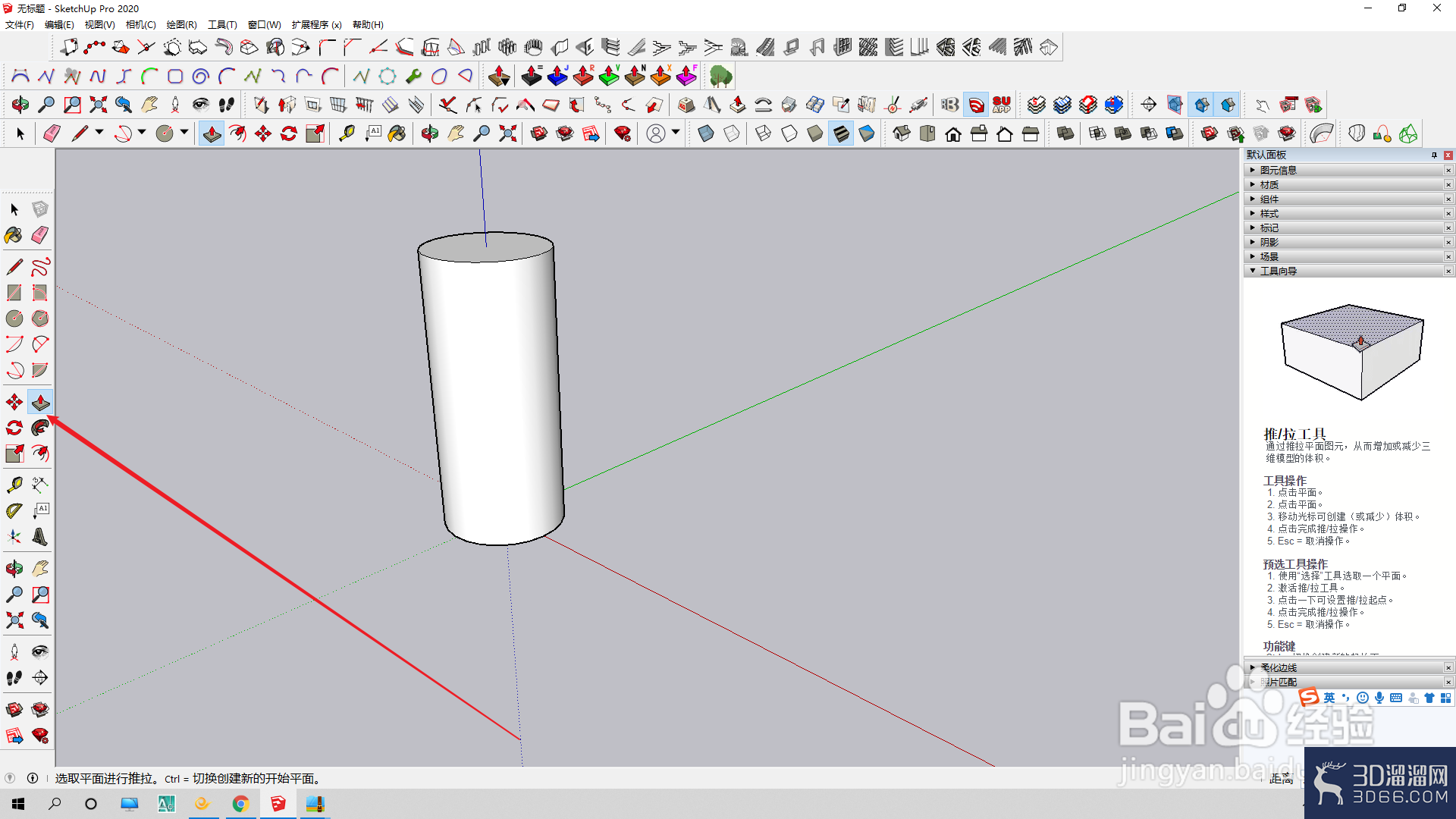Click the user account sign-in icon
Screen dimensions: 1456x819
(x=656, y=134)
